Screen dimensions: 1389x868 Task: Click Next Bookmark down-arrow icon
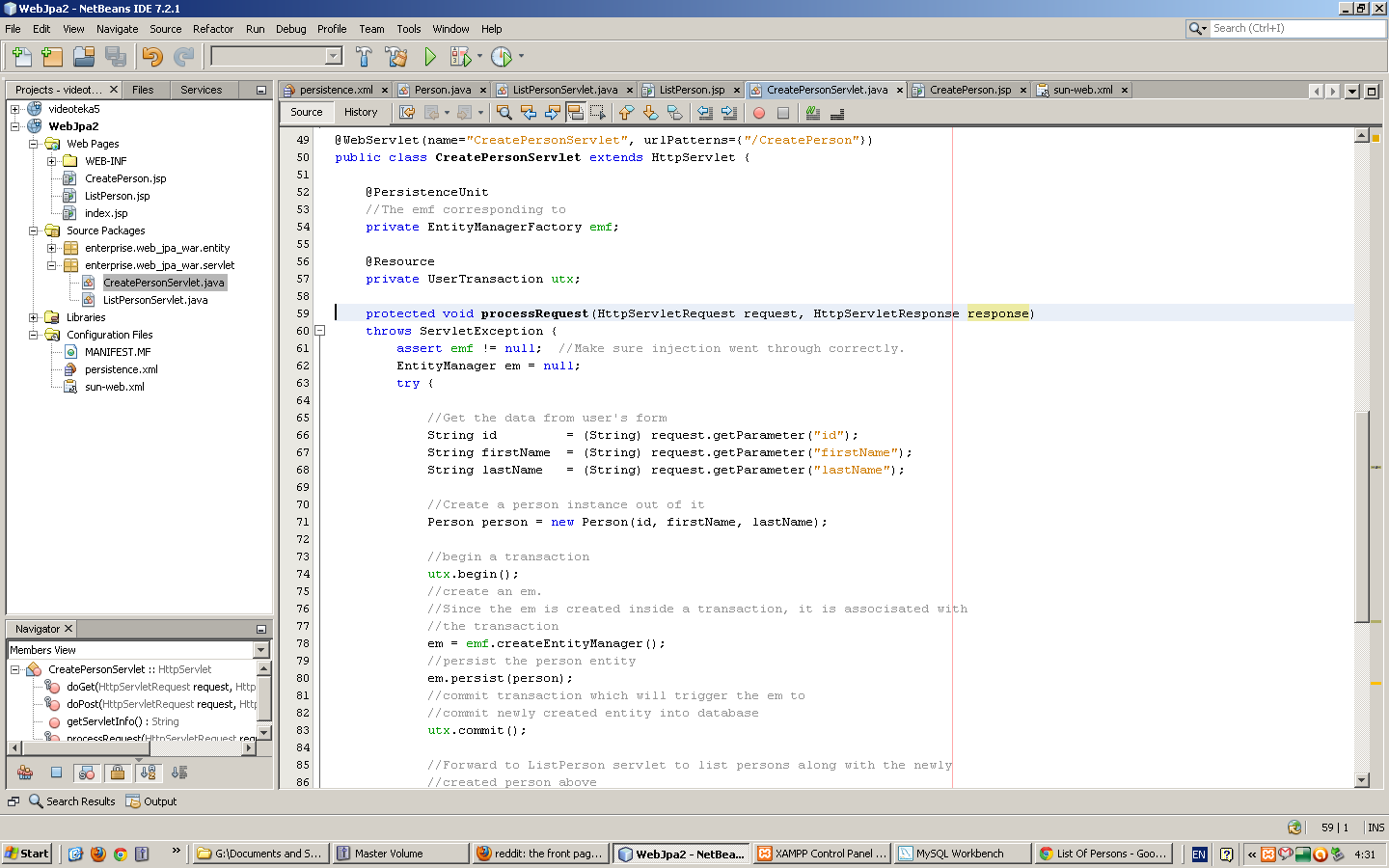[650, 113]
